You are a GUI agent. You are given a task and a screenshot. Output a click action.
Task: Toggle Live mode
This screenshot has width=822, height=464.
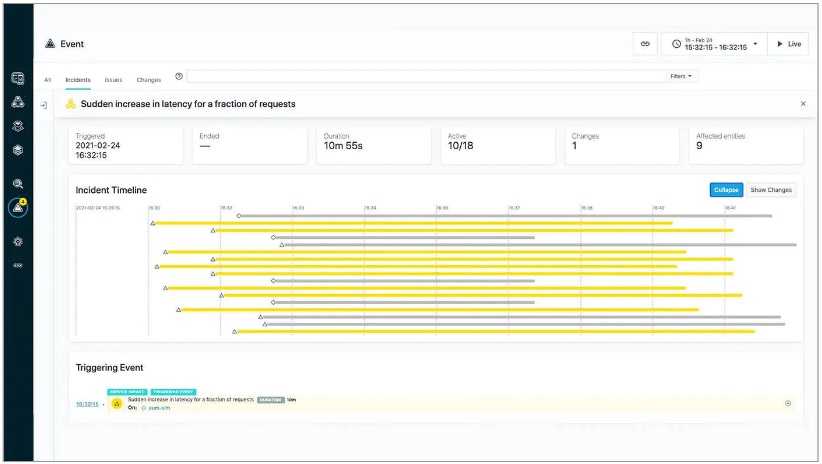pos(788,44)
